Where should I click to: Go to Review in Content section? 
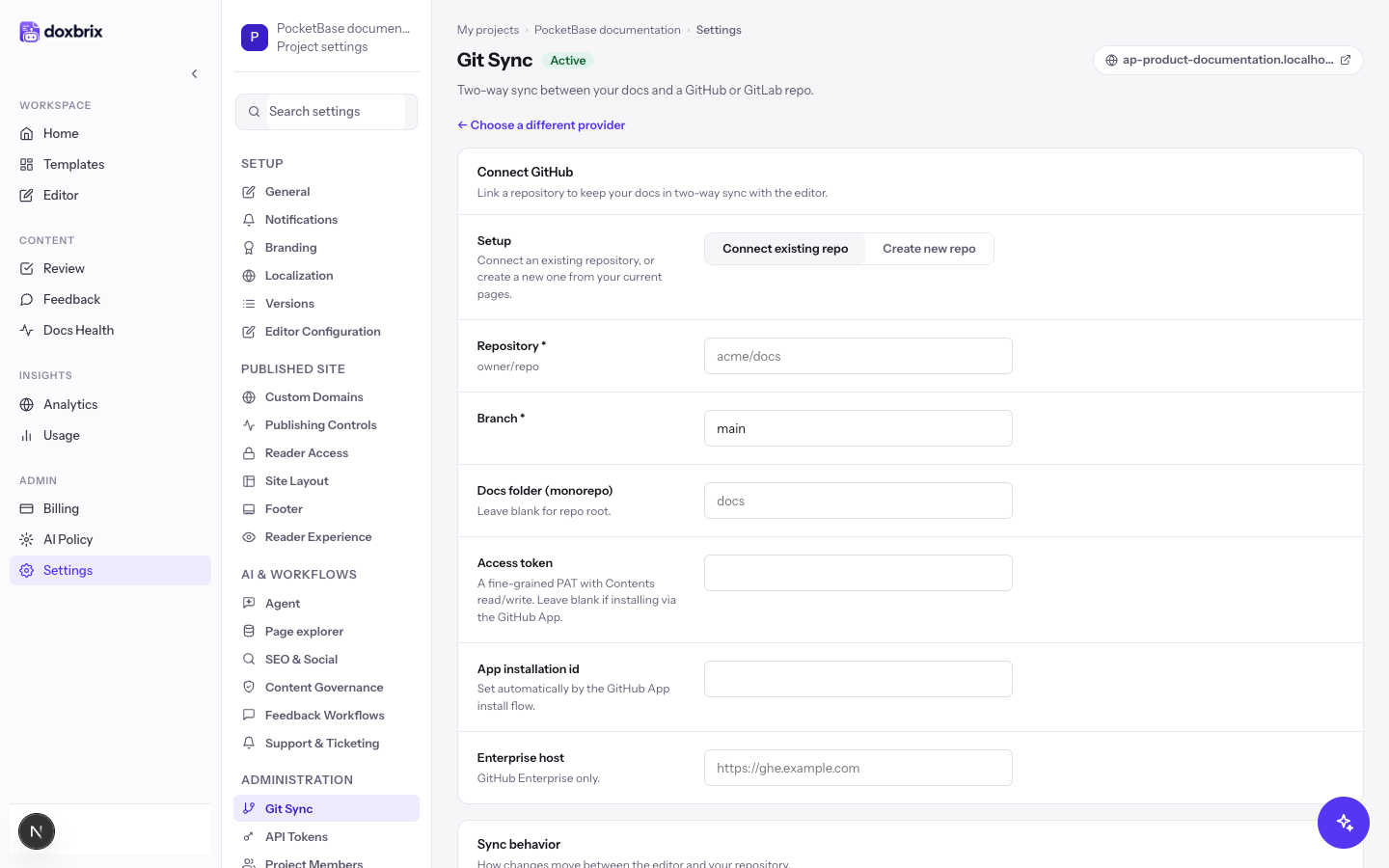pos(110,268)
